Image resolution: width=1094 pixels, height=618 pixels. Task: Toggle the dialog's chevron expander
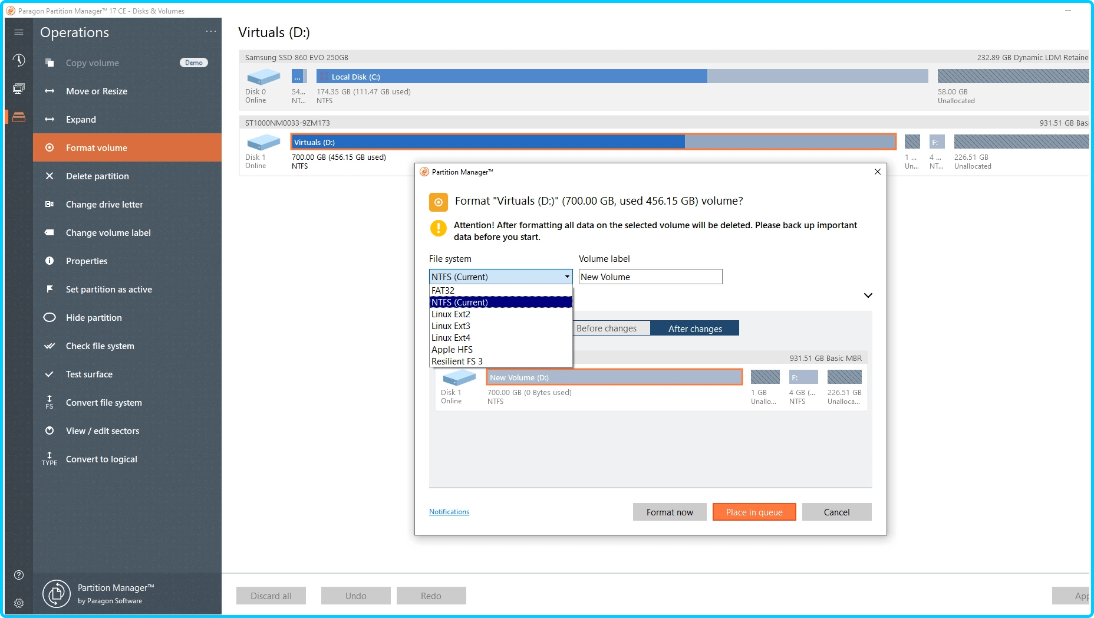[867, 296]
